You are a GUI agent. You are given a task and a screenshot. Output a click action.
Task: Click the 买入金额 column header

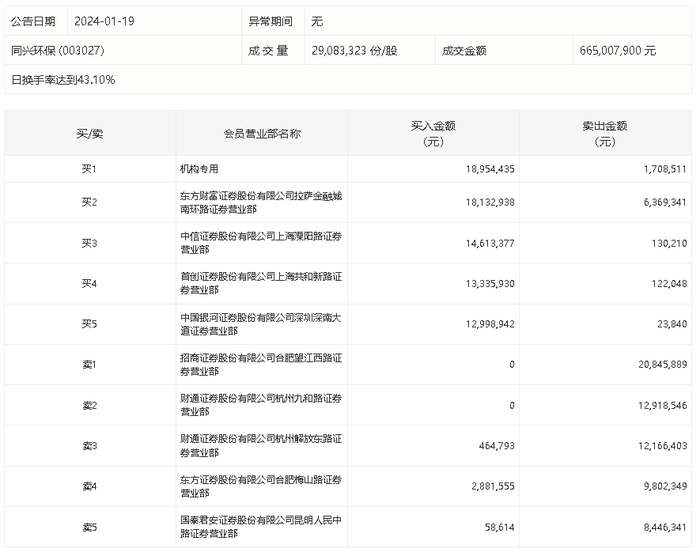pyautogui.click(x=433, y=134)
